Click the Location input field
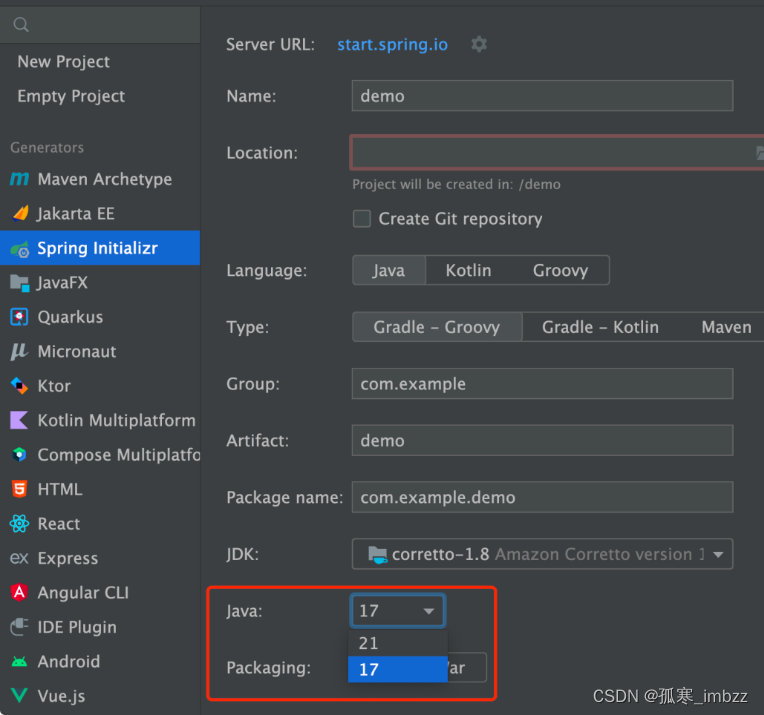This screenshot has width=764, height=715. 557,153
